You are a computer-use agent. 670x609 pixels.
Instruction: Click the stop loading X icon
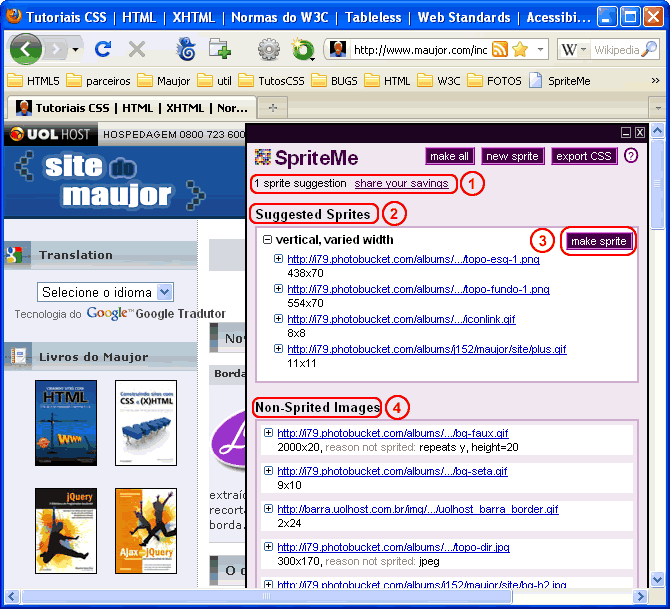(137, 49)
